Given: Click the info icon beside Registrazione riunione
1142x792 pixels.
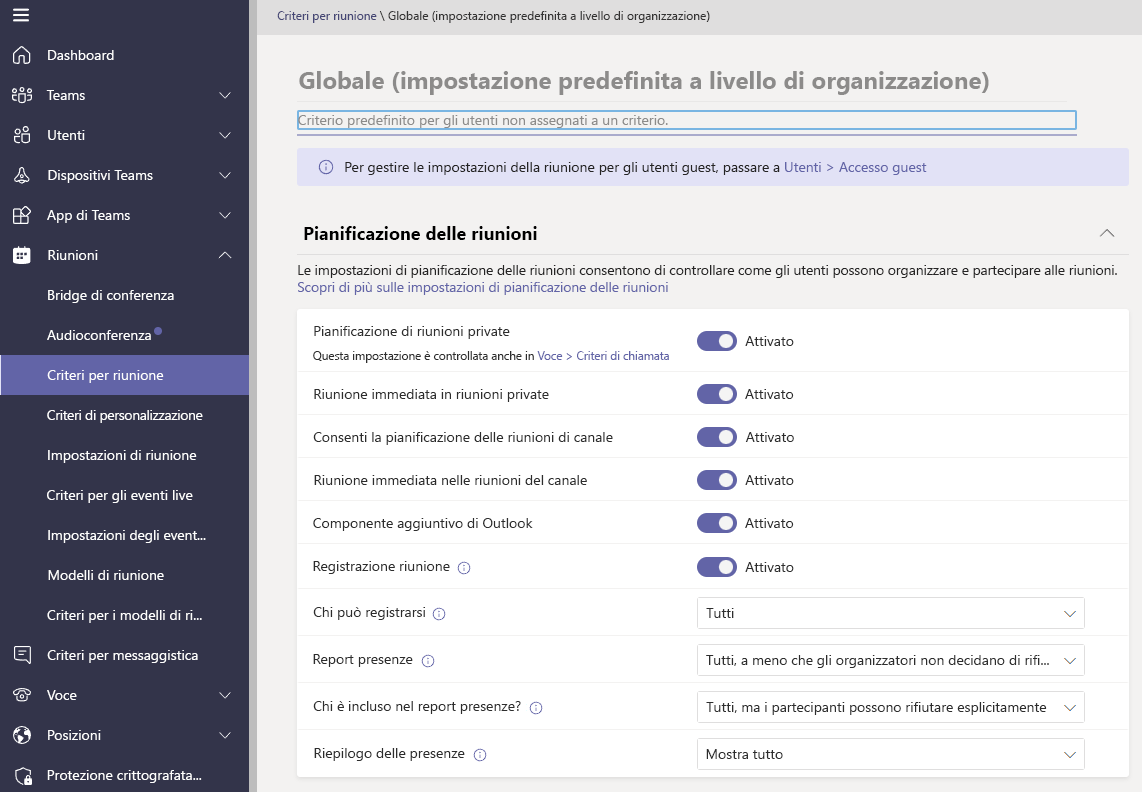Looking at the screenshot, I should pyautogui.click(x=464, y=567).
